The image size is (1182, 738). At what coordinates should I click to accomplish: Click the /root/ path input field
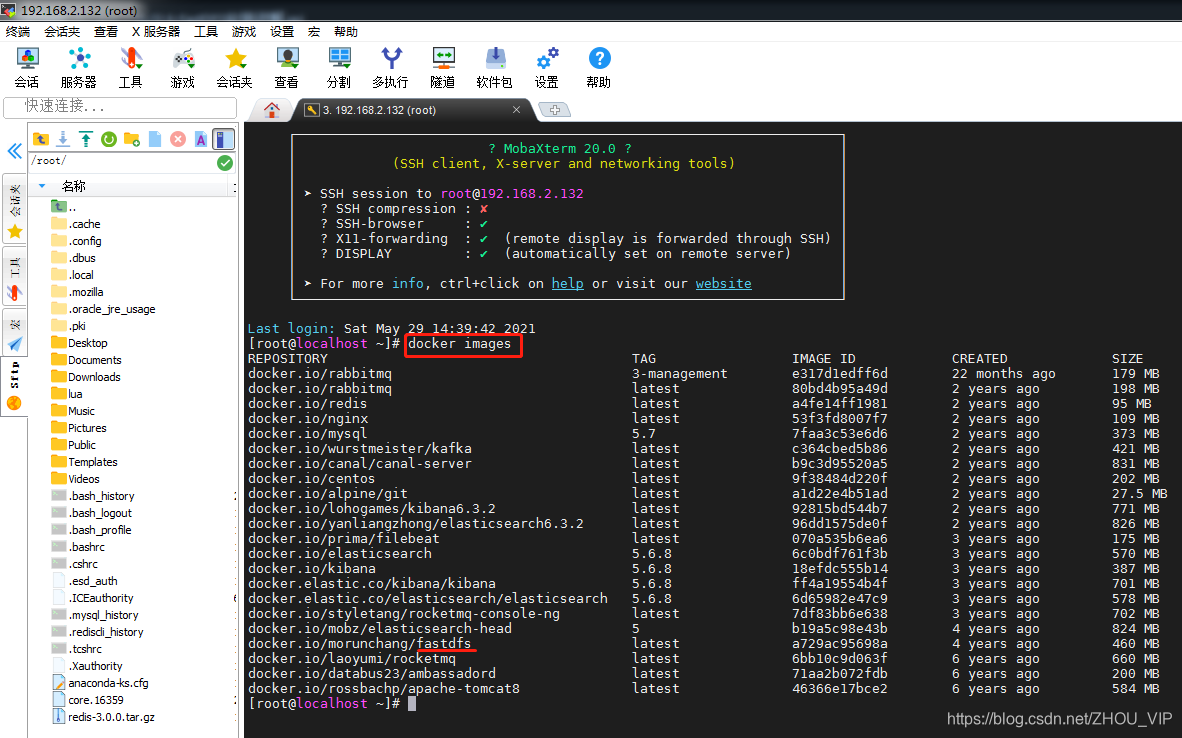[122, 161]
